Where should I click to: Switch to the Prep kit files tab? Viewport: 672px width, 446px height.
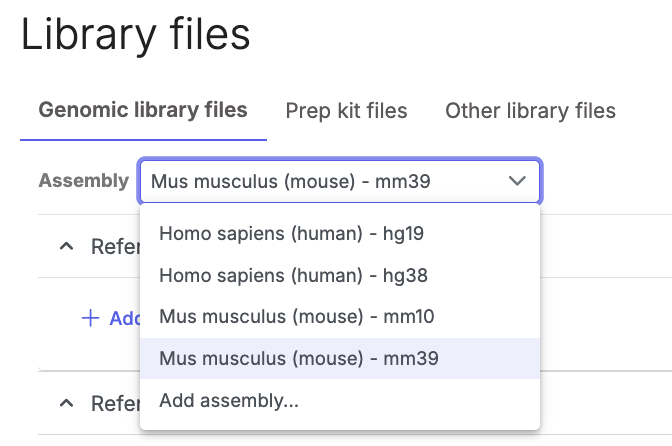[x=346, y=110]
